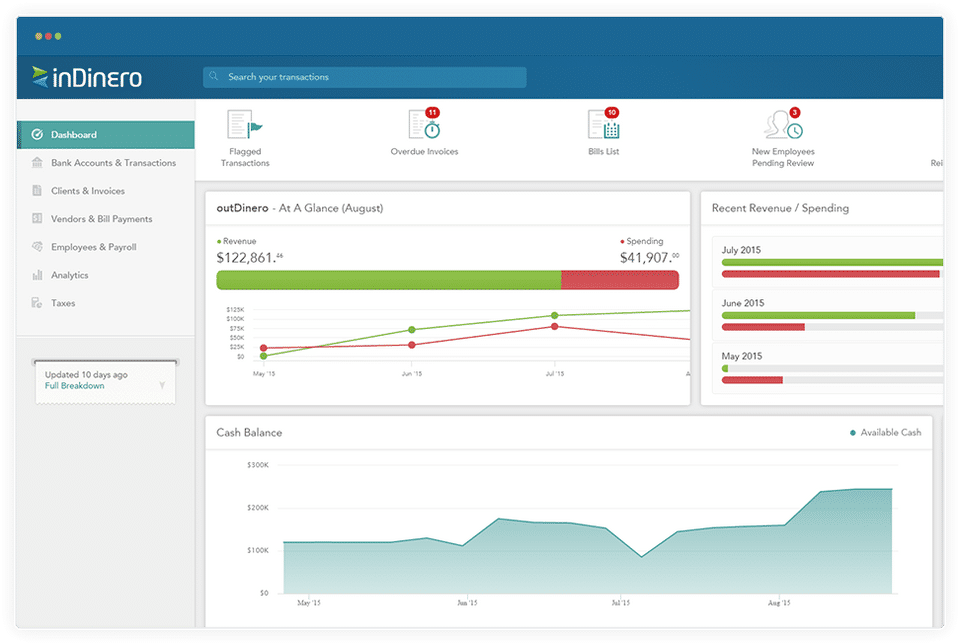Click the outDinero At A Glance title

click(300, 208)
